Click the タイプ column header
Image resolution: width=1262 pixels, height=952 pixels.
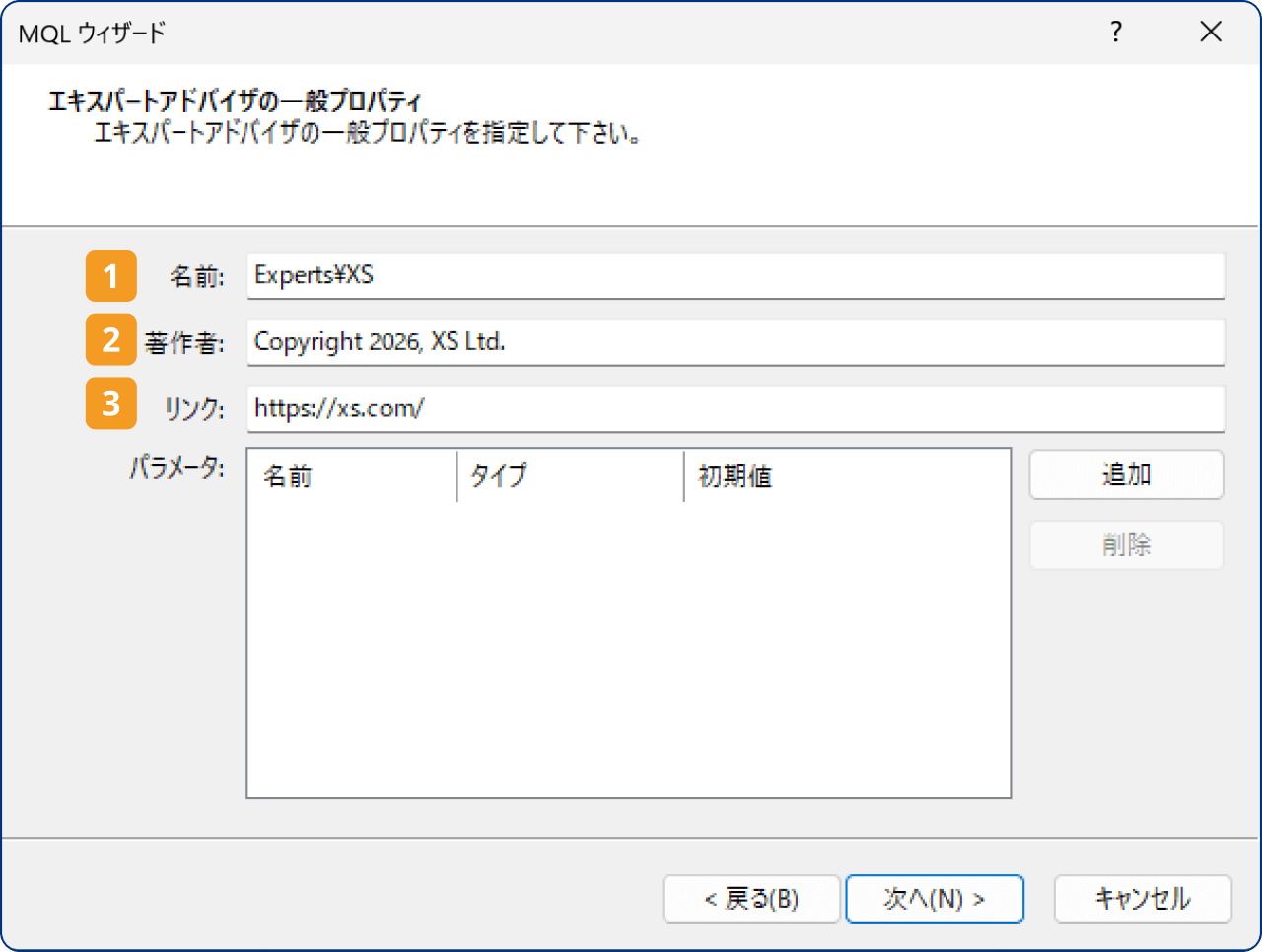click(571, 477)
